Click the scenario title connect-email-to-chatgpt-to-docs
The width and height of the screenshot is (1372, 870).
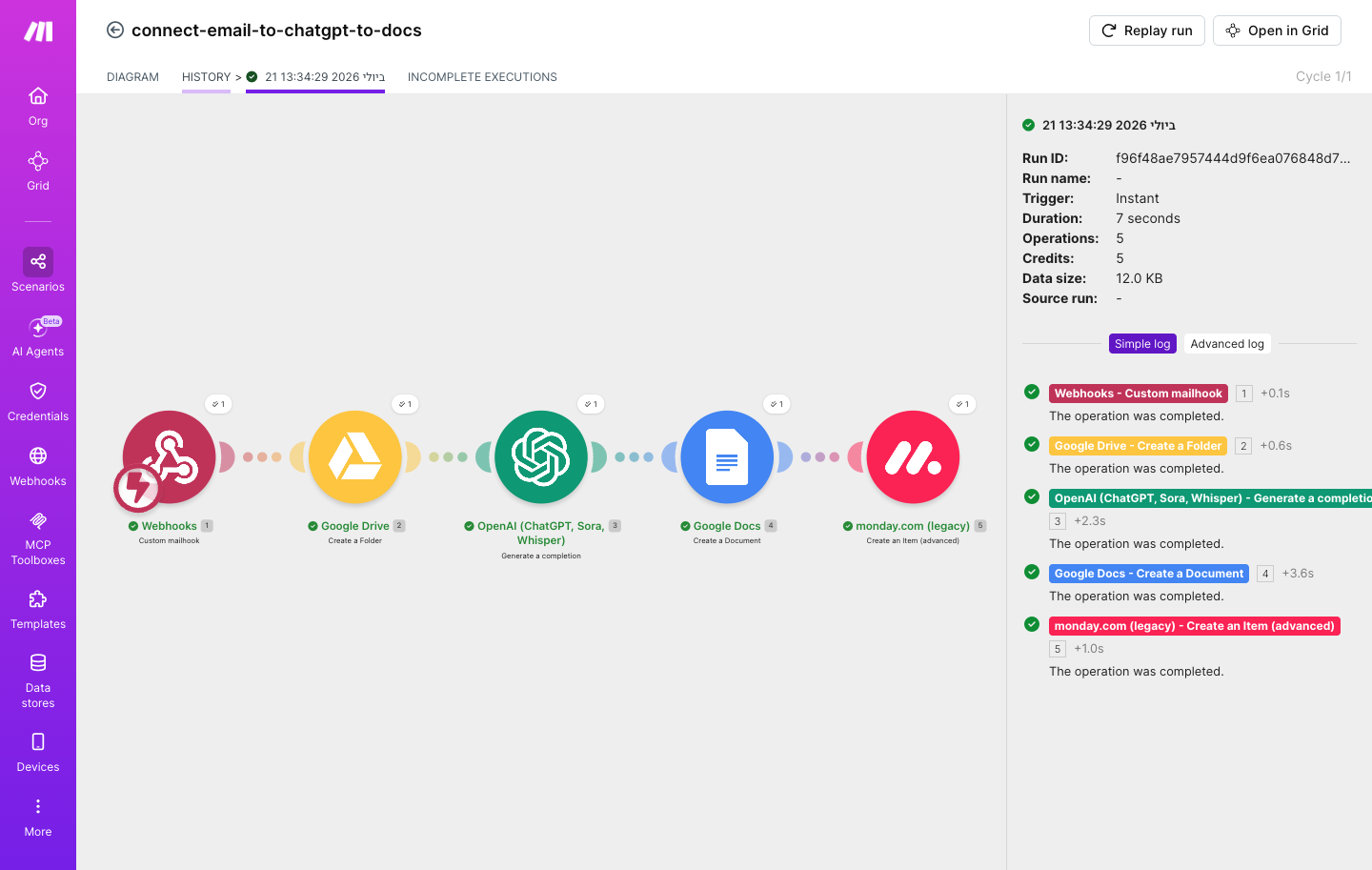pos(276,30)
